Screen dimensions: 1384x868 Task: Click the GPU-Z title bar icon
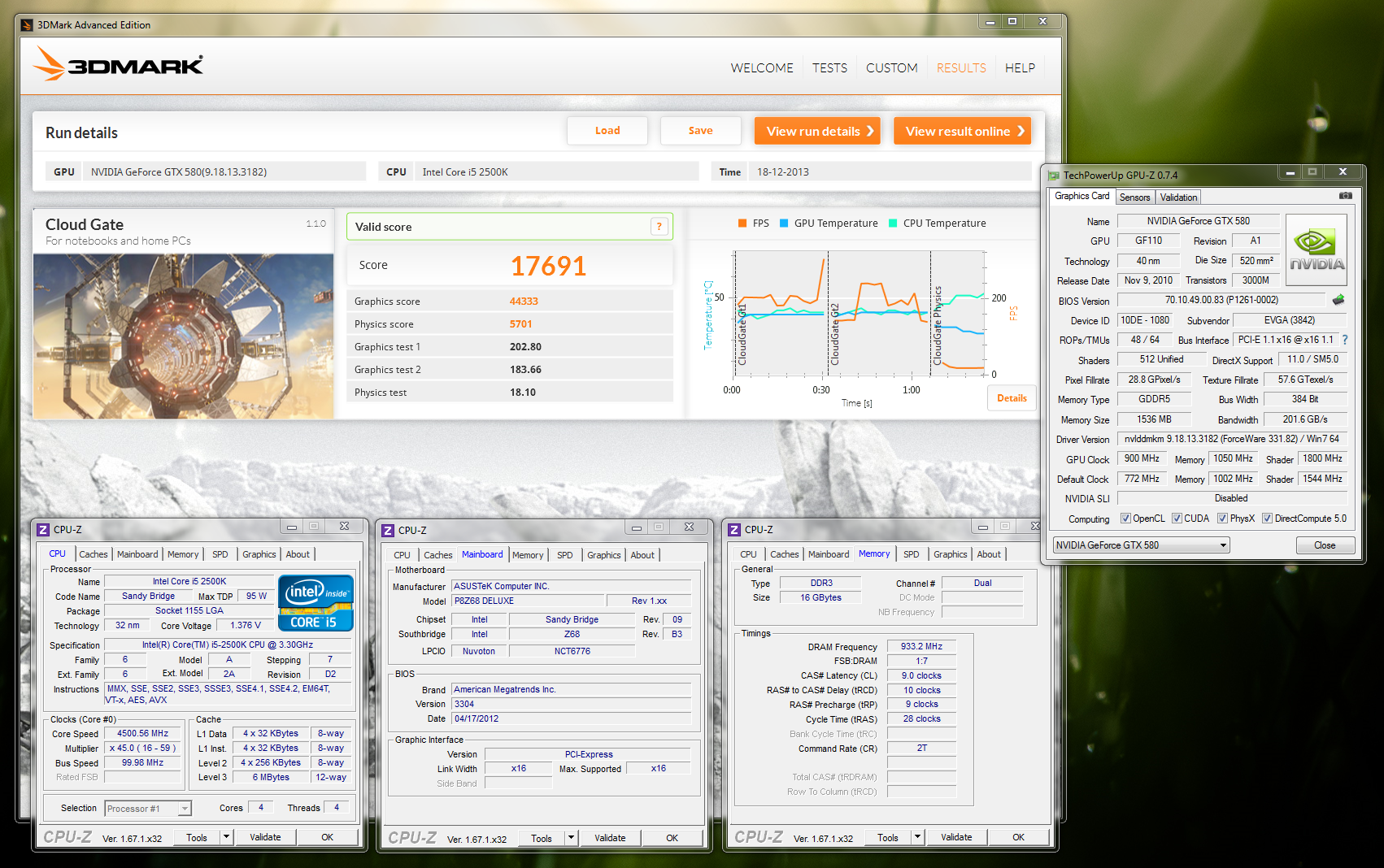[x=1054, y=175]
